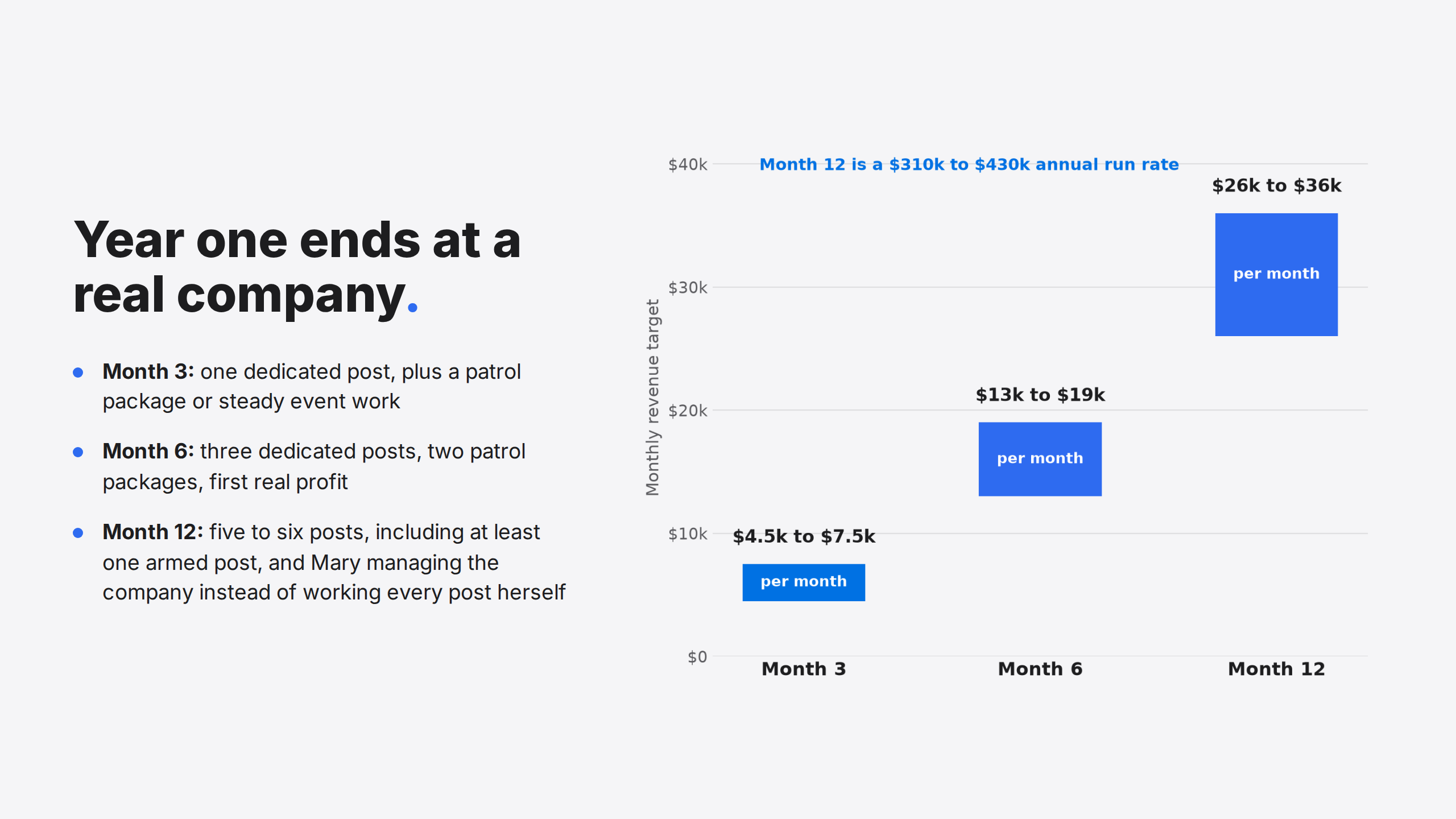
Task: Select the Month 6 revenue bar
Action: [x=1040, y=459]
